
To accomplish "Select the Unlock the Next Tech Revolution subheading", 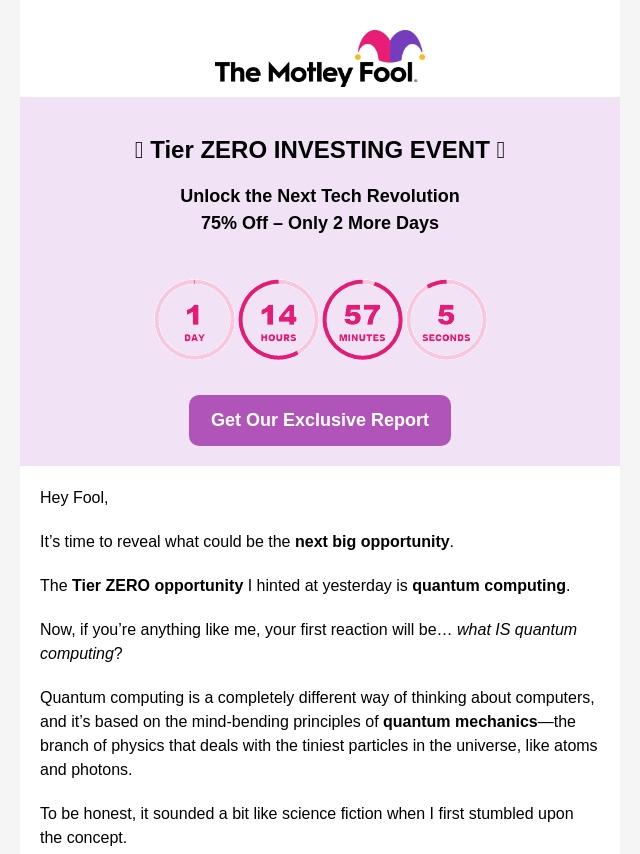I will pyautogui.click(x=320, y=196).
